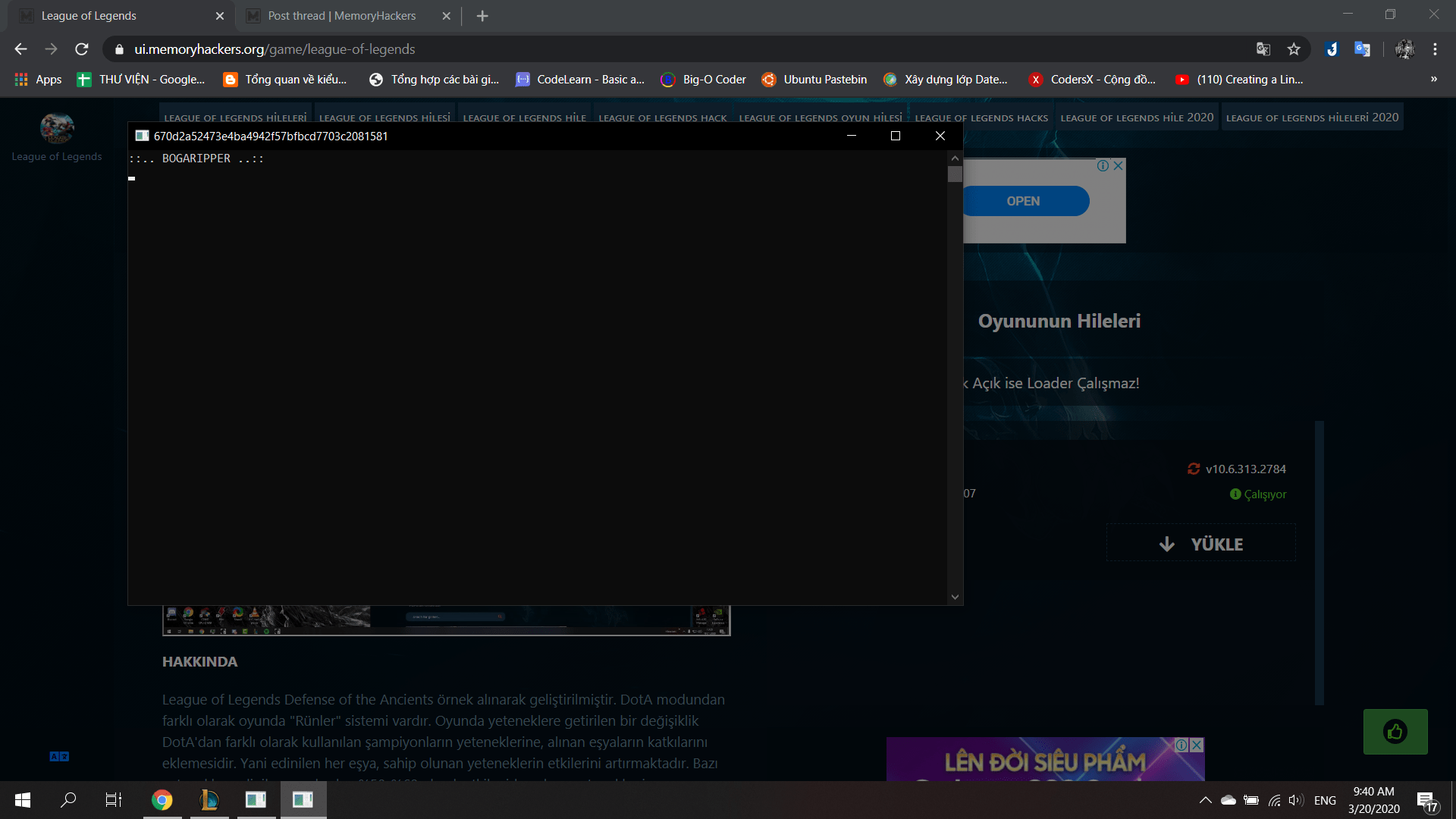The width and height of the screenshot is (1456, 819).
Task: Click the console window's scroll down arrow
Action: 955,598
